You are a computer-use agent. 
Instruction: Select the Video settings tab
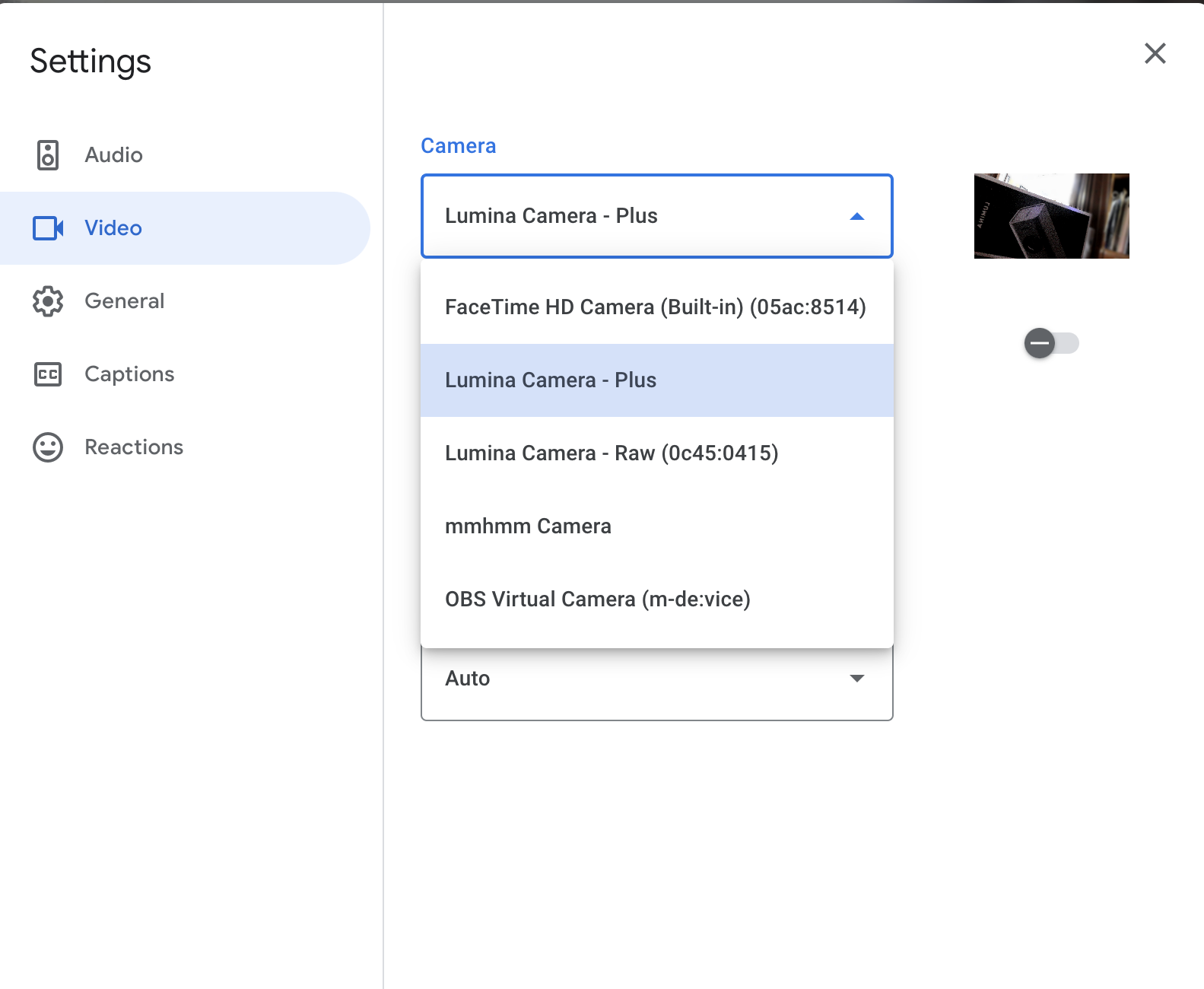pos(185,228)
